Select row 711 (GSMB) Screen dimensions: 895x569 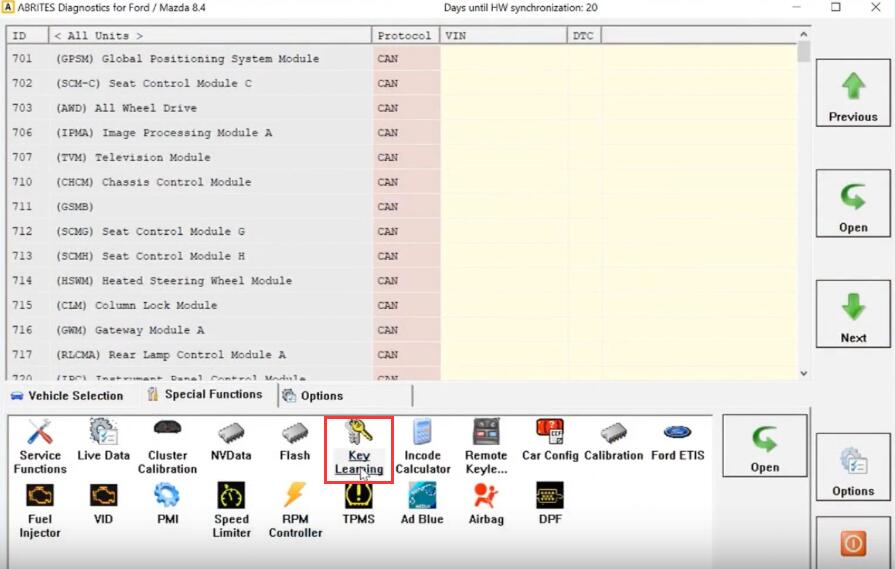pos(402,207)
